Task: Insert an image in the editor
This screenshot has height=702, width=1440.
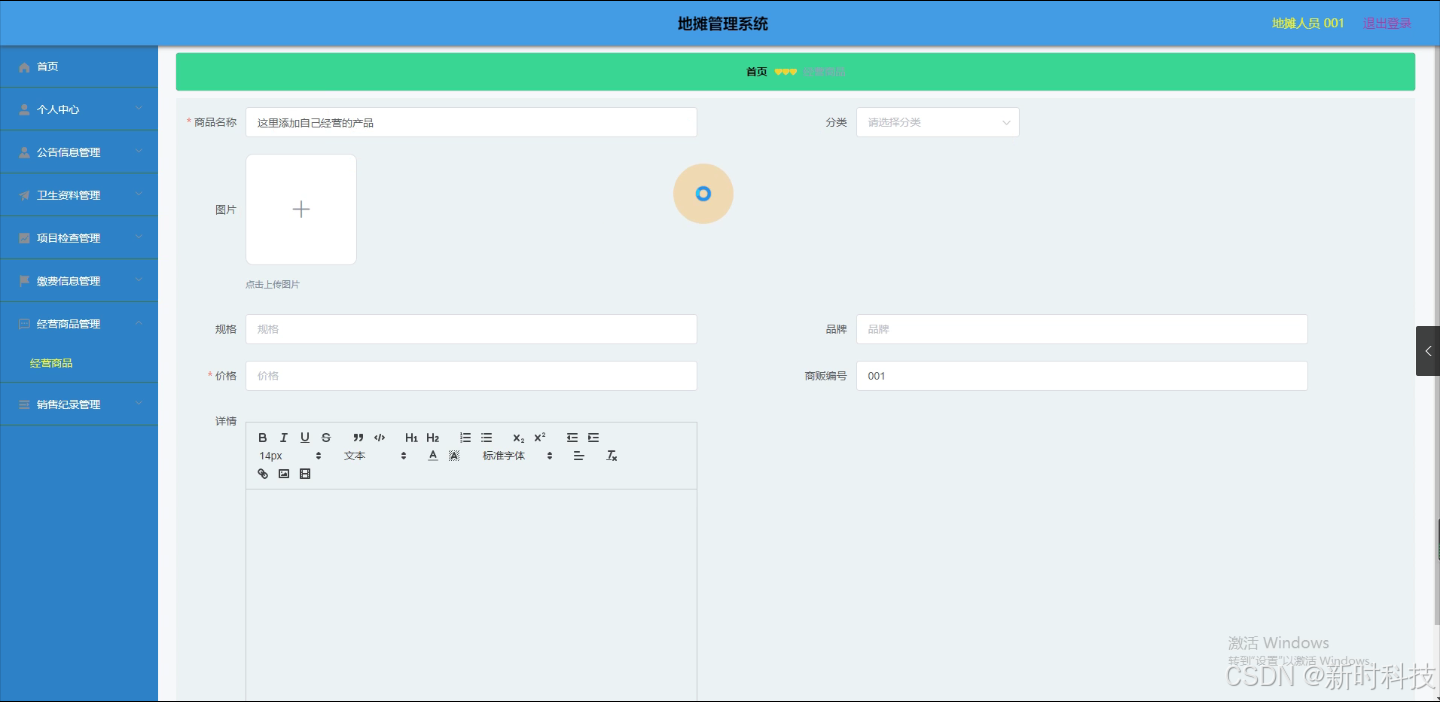Action: [x=284, y=474]
